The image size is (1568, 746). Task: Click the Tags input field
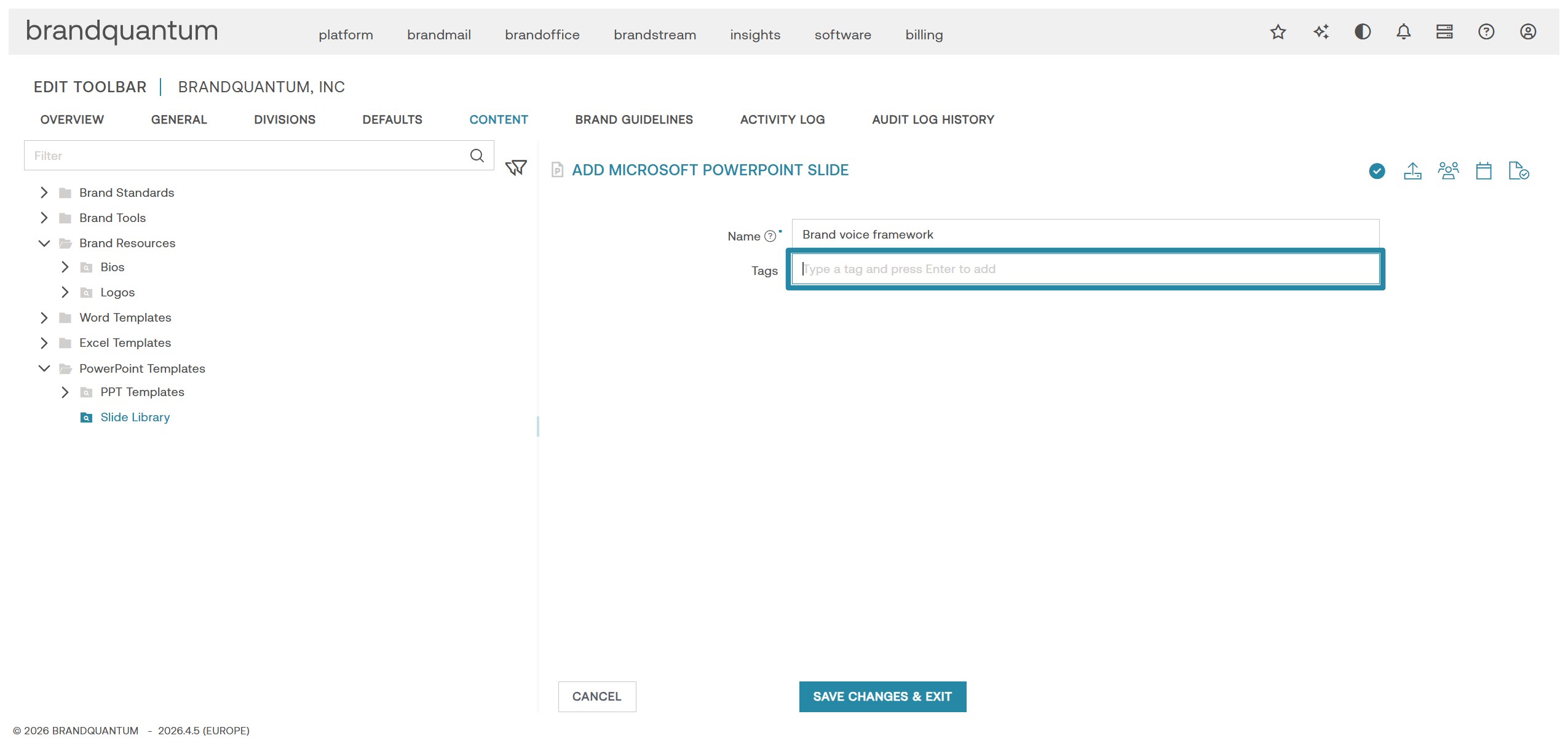click(1085, 269)
